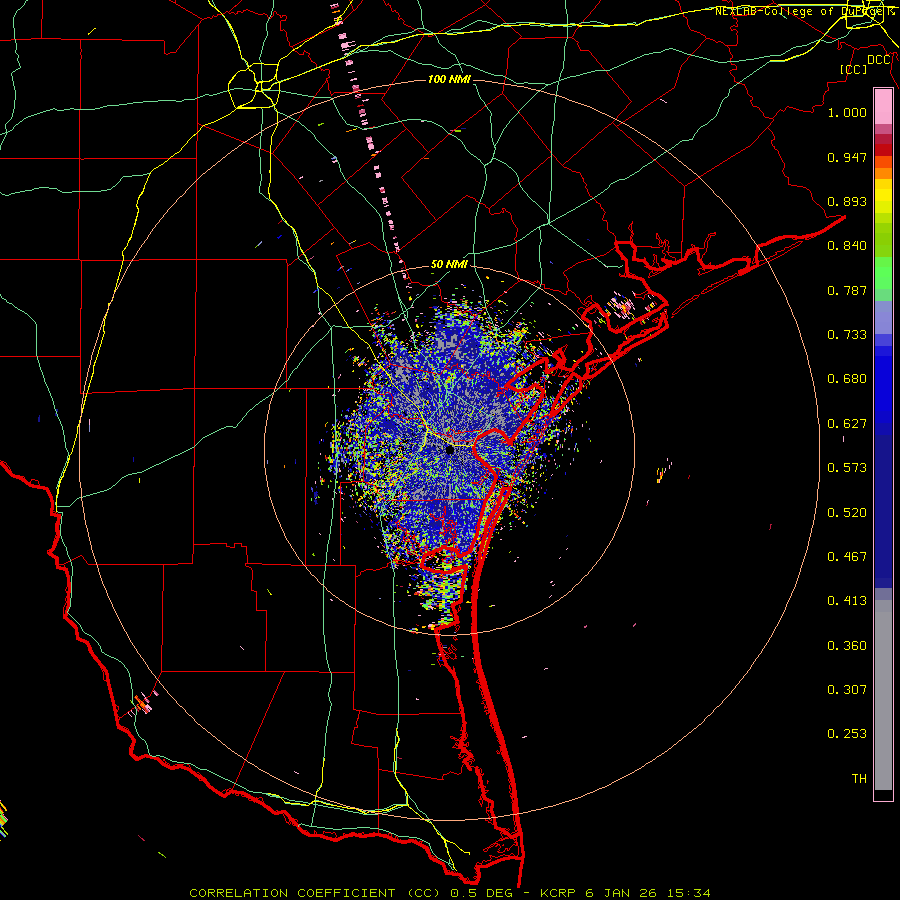The height and width of the screenshot is (900, 900).
Task: Click the dark navy swatch in the color bar
Action: [x=883, y=511]
